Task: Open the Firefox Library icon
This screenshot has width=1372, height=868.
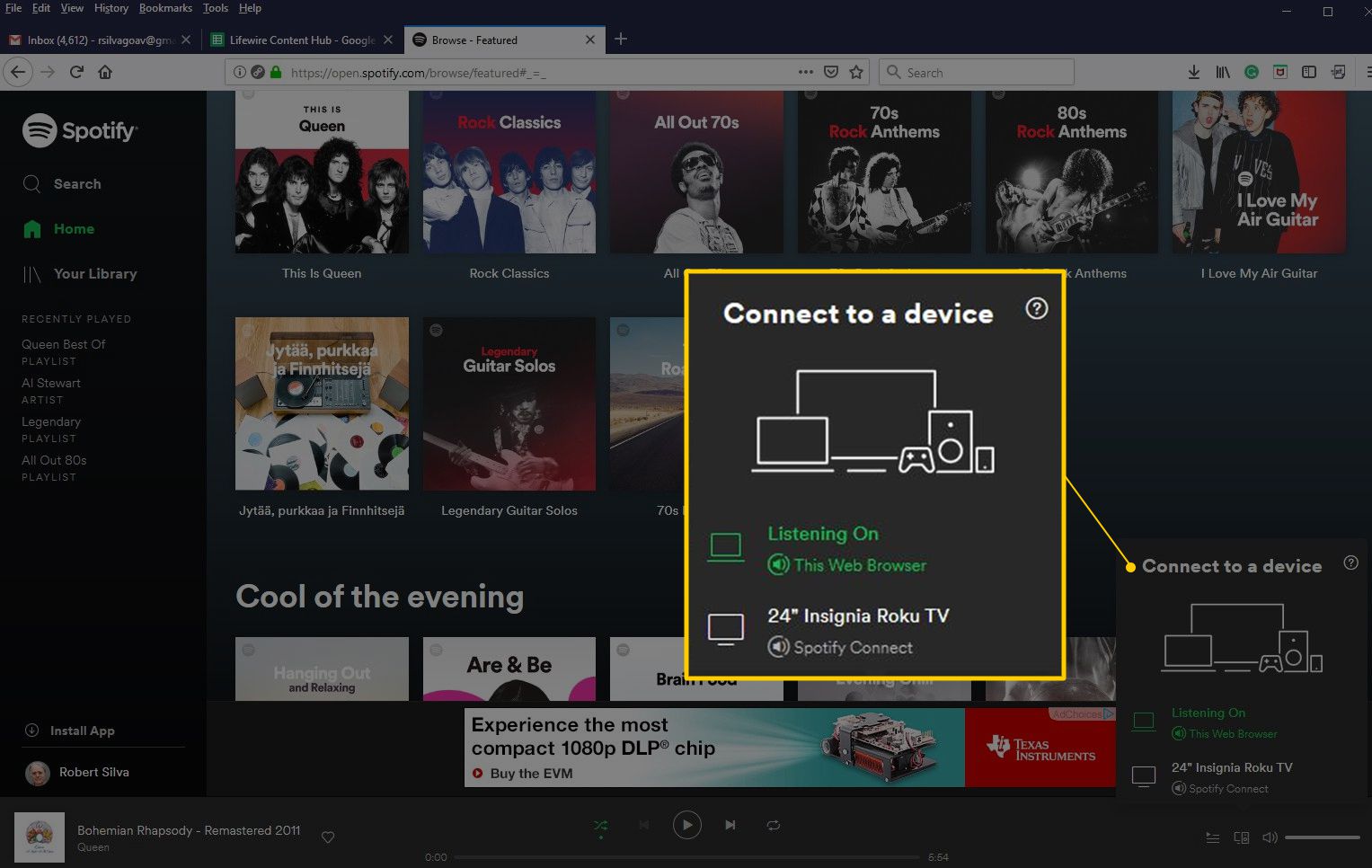Action: 1223,72
